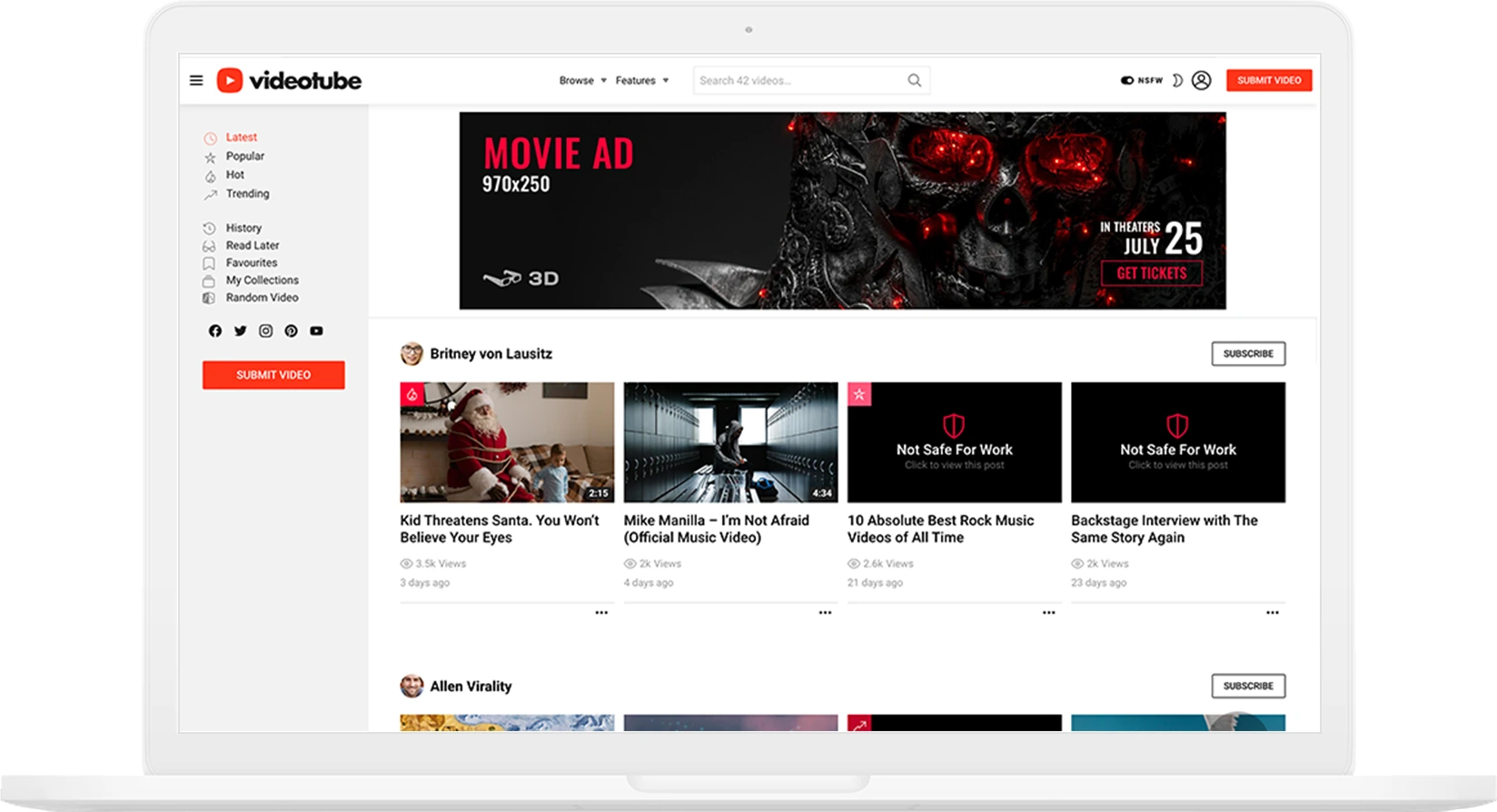1497x812 pixels.
Task: Click the Latest clock icon
Action: click(x=210, y=138)
